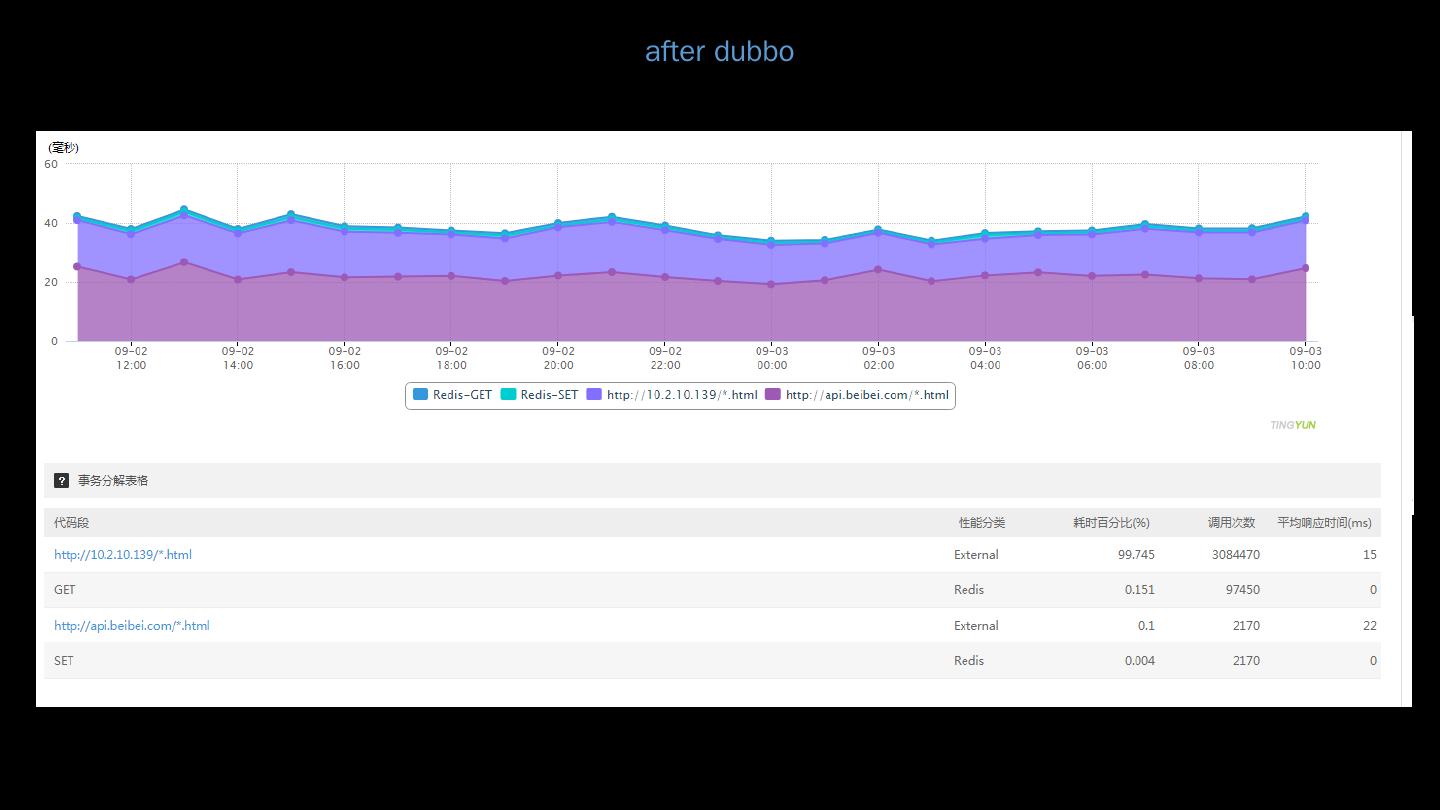This screenshot has width=1440, height=810.
Task: Sort by the 性能分类 column header
Action: pyautogui.click(x=981, y=522)
